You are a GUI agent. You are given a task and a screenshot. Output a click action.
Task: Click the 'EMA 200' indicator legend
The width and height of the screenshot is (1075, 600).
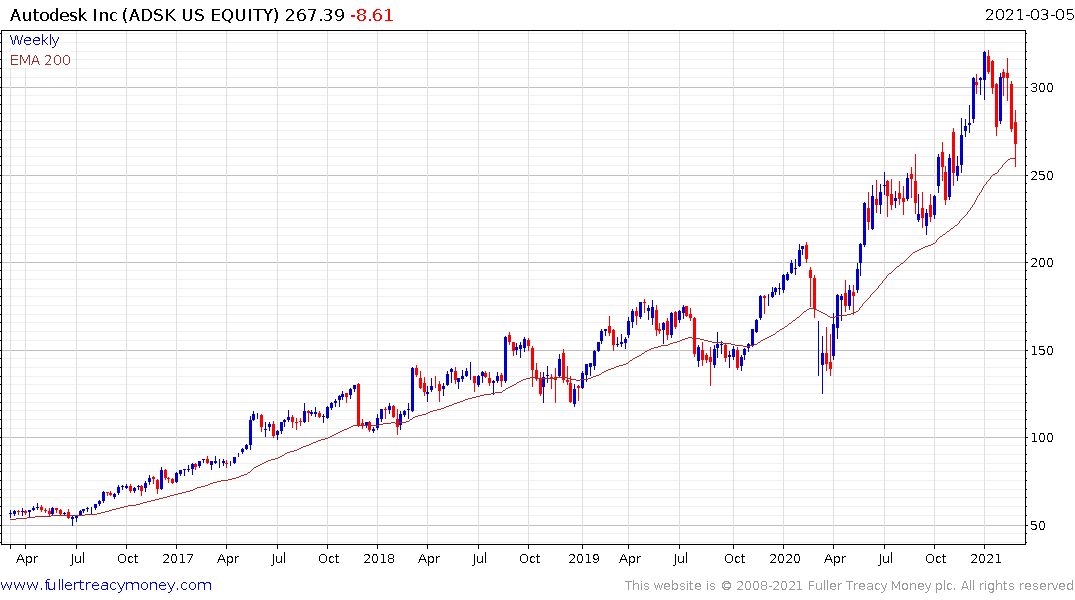(40, 60)
